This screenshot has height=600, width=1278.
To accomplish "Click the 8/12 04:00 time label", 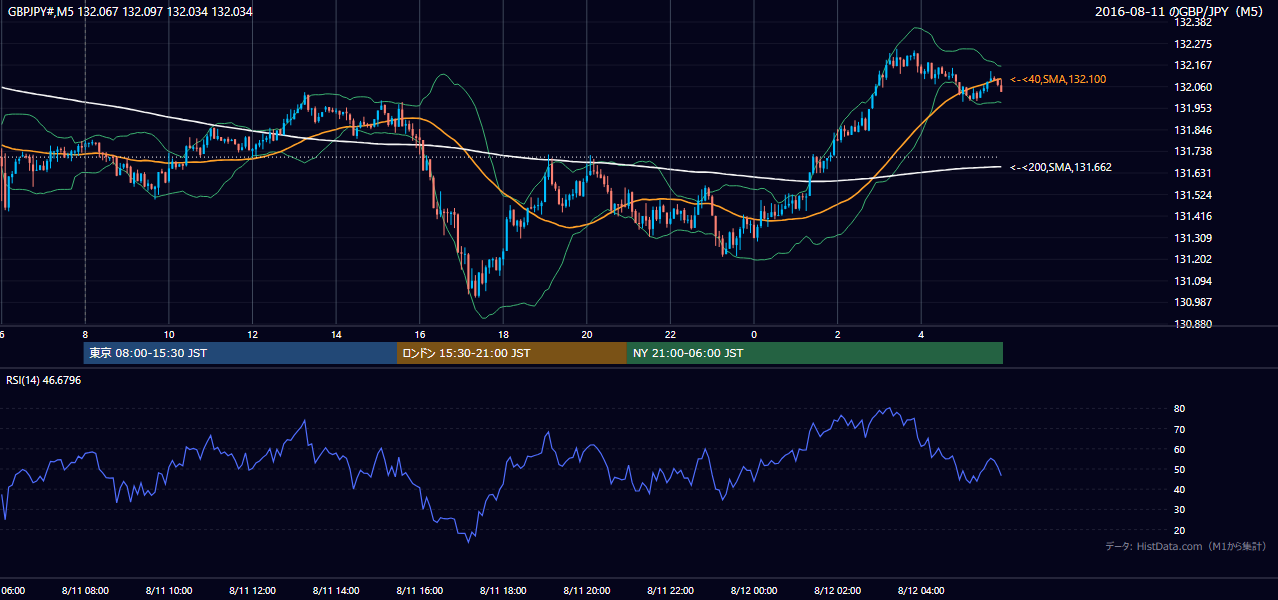I will click(x=922, y=590).
